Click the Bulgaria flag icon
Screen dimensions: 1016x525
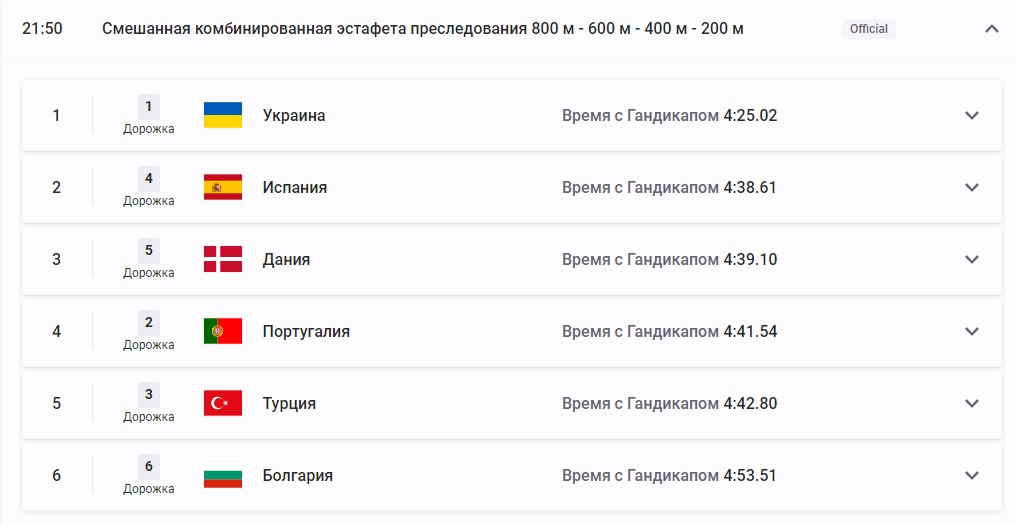coord(223,475)
